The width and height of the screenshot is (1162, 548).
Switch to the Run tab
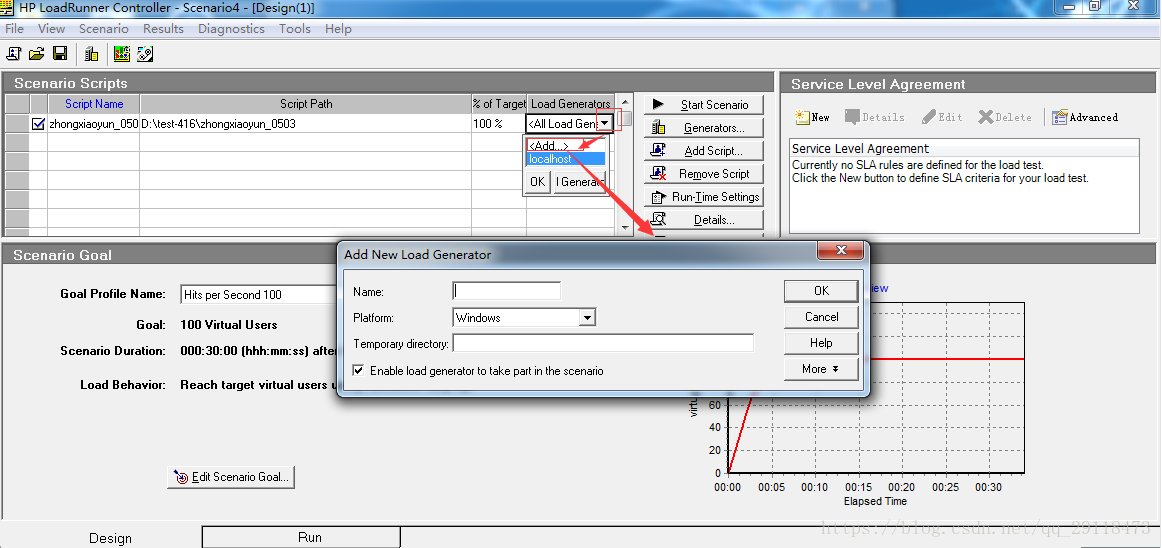(301, 537)
